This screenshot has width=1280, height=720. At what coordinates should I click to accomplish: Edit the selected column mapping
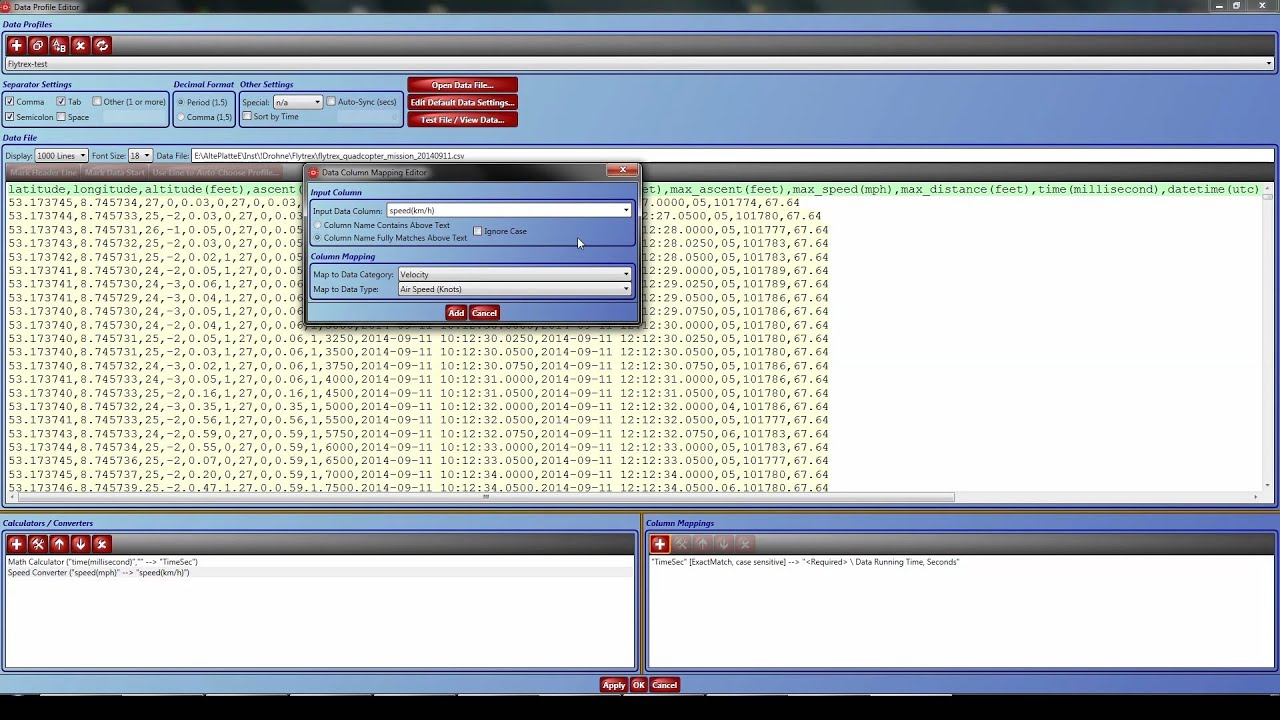(681, 544)
